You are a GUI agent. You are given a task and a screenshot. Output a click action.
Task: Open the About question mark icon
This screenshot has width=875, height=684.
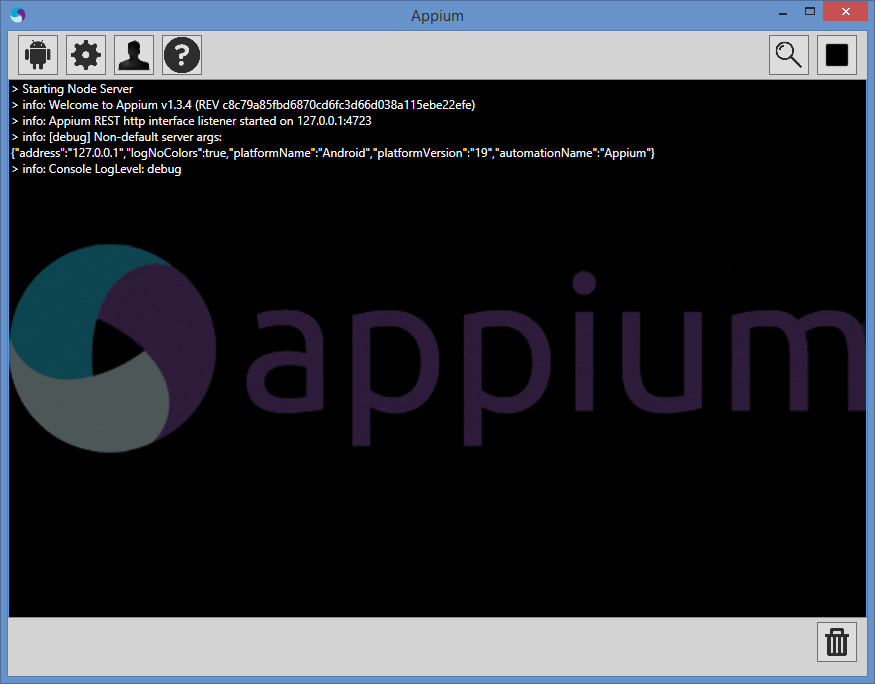(x=182, y=55)
